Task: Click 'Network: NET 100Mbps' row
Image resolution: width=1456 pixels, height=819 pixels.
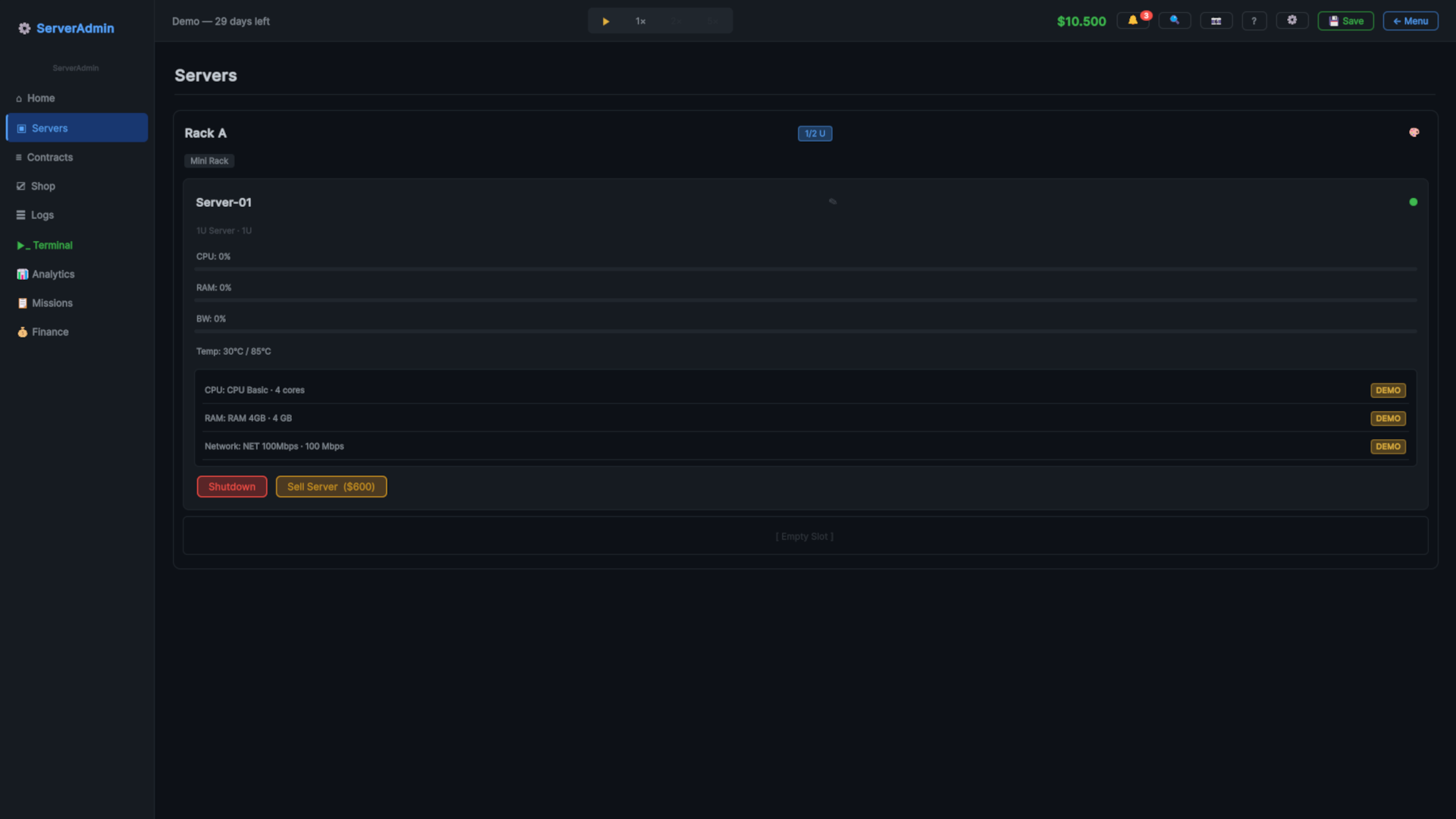Action: 805,447
